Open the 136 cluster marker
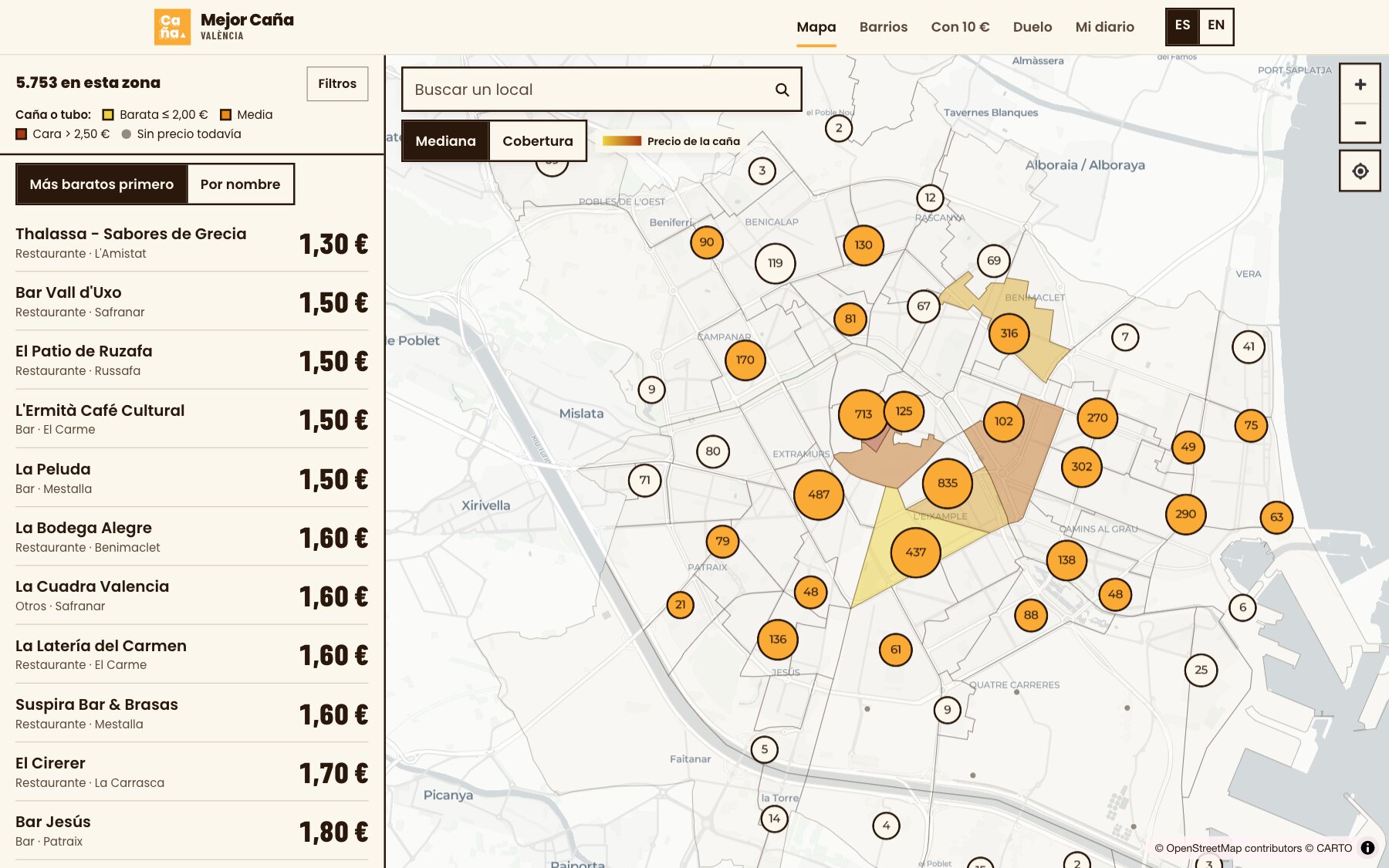Viewport: 1389px width, 868px height. pyautogui.click(x=777, y=640)
